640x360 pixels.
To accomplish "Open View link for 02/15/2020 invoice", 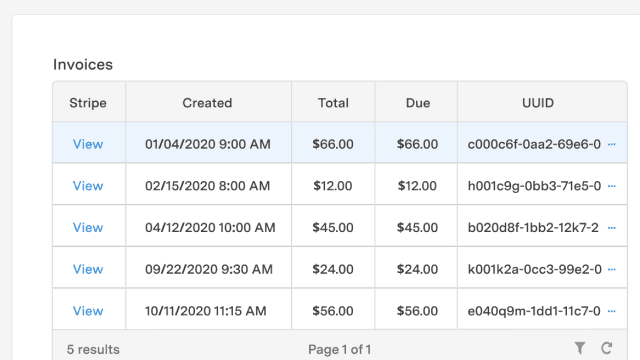I will pos(88,186).
